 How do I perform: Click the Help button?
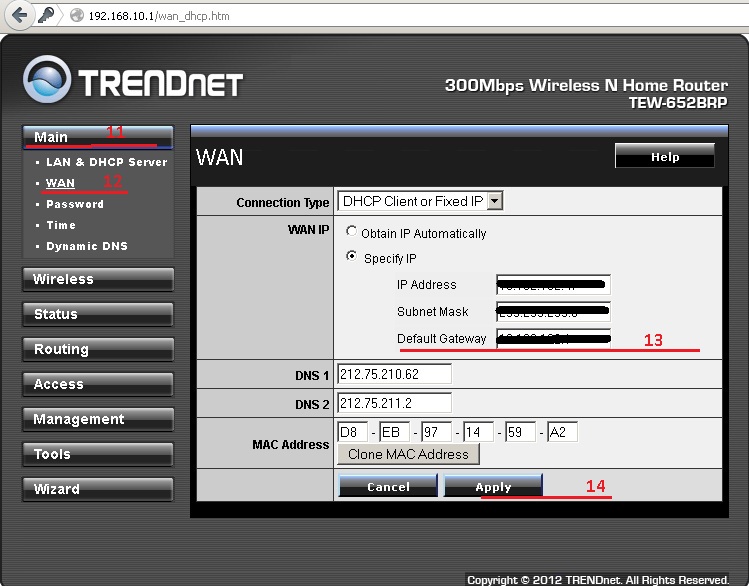664,156
